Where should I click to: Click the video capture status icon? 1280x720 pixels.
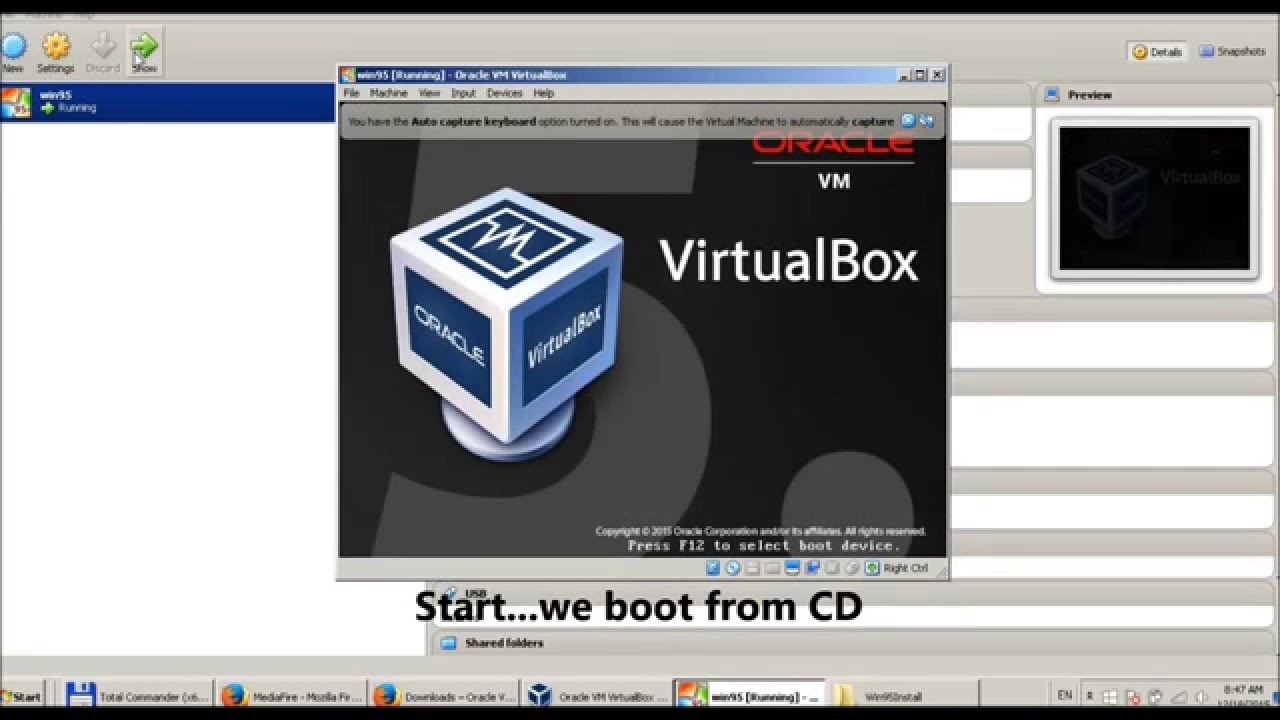(x=852, y=568)
